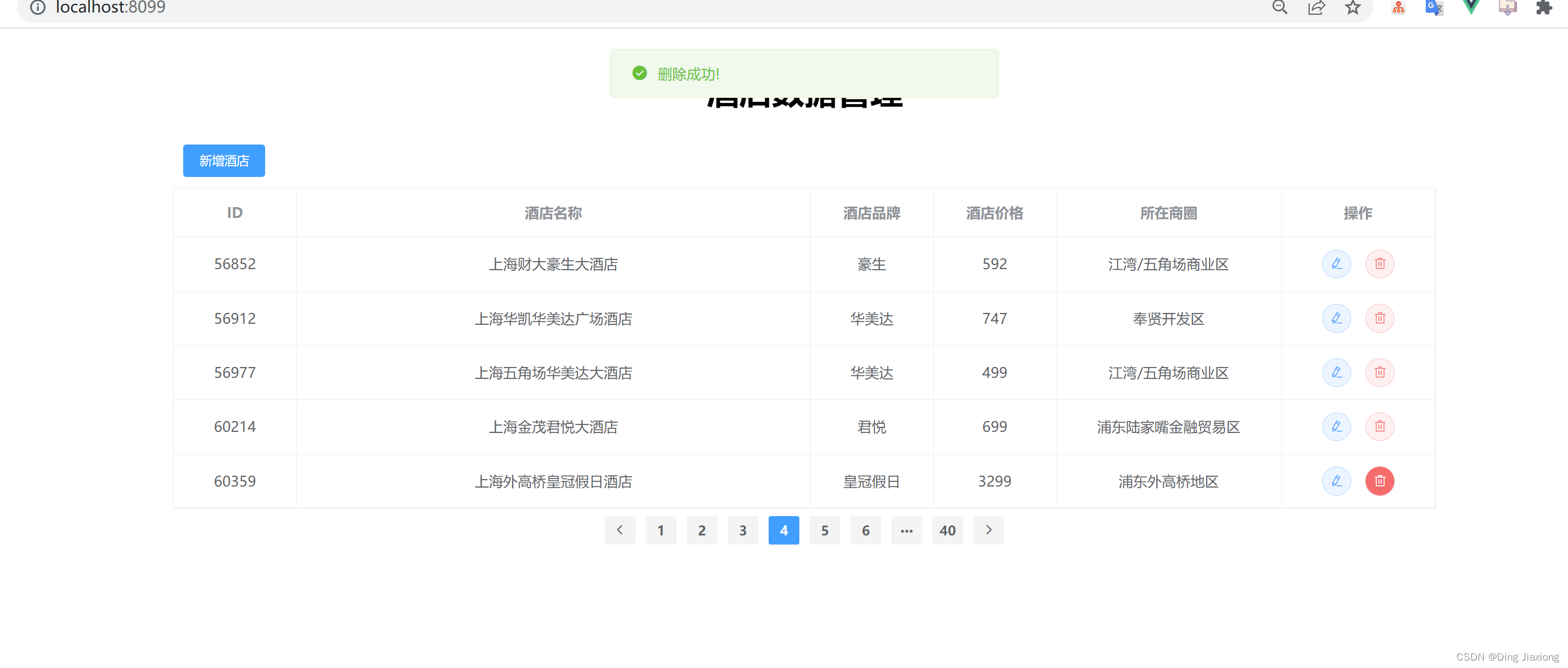The height and width of the screenshot is (668, 1568).
Task: Click the red sitemap extension icon
Action: [1398, 7]
